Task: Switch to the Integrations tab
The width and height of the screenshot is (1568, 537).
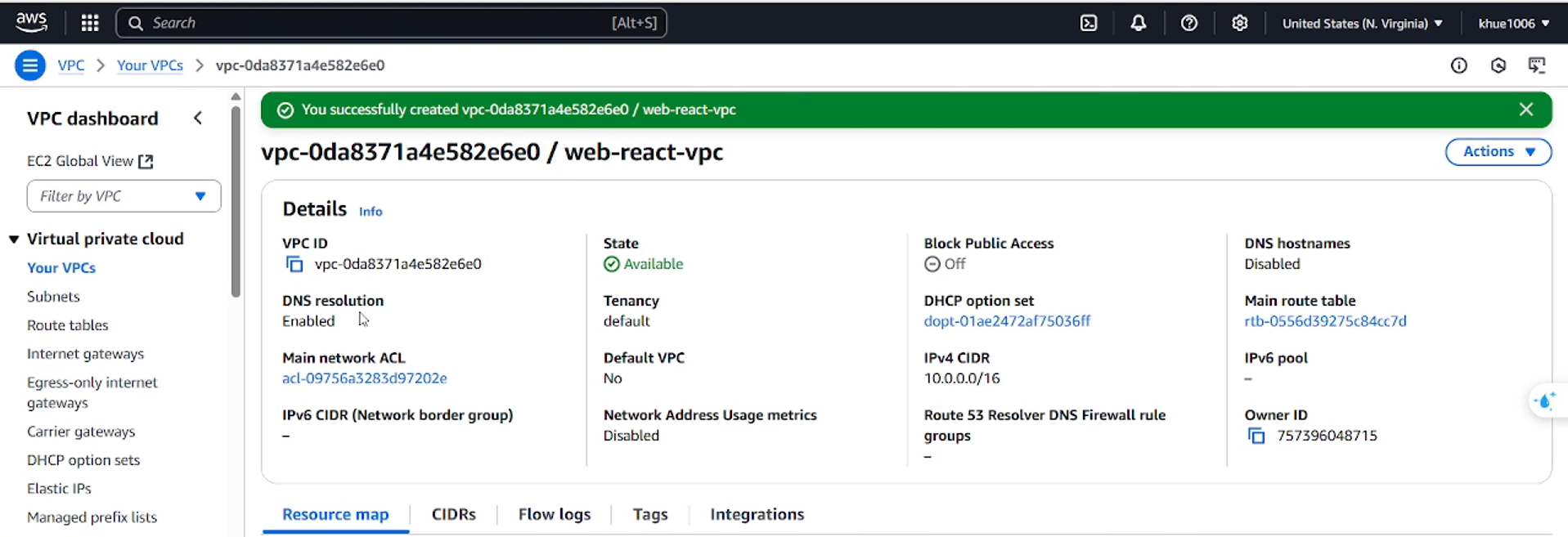Action: point(757,515)
